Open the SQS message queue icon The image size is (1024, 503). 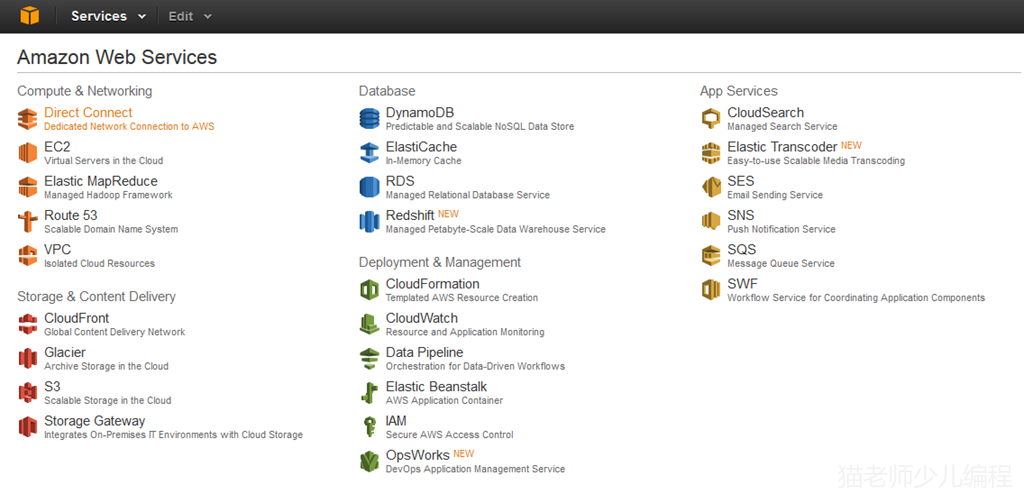pos(711,256)
